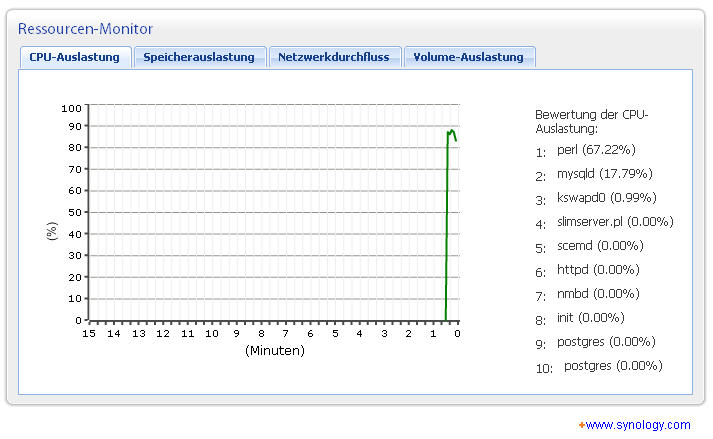Screen dimensions: 713x439
Task: Click the ninth-ranked postgres process entry
Action: (x=606, y=342)
